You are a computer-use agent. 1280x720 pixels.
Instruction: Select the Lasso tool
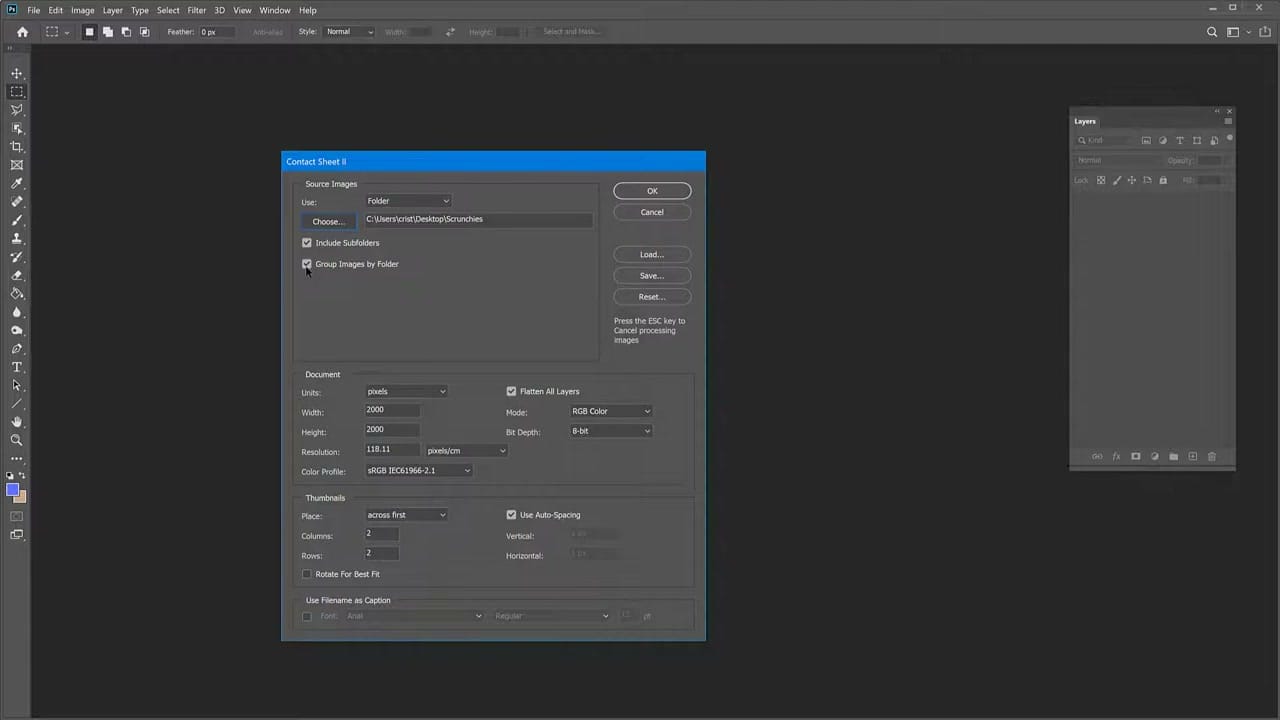pyautogui.click(x=16, y=110)
